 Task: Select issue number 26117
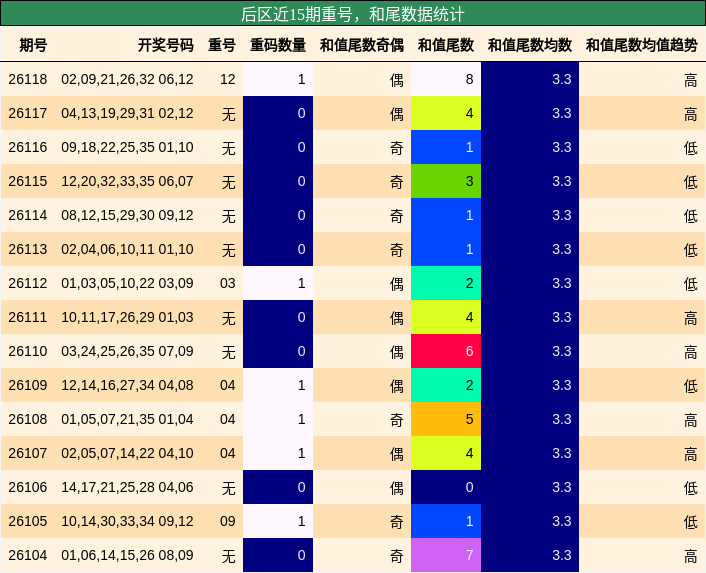point(27,113)
